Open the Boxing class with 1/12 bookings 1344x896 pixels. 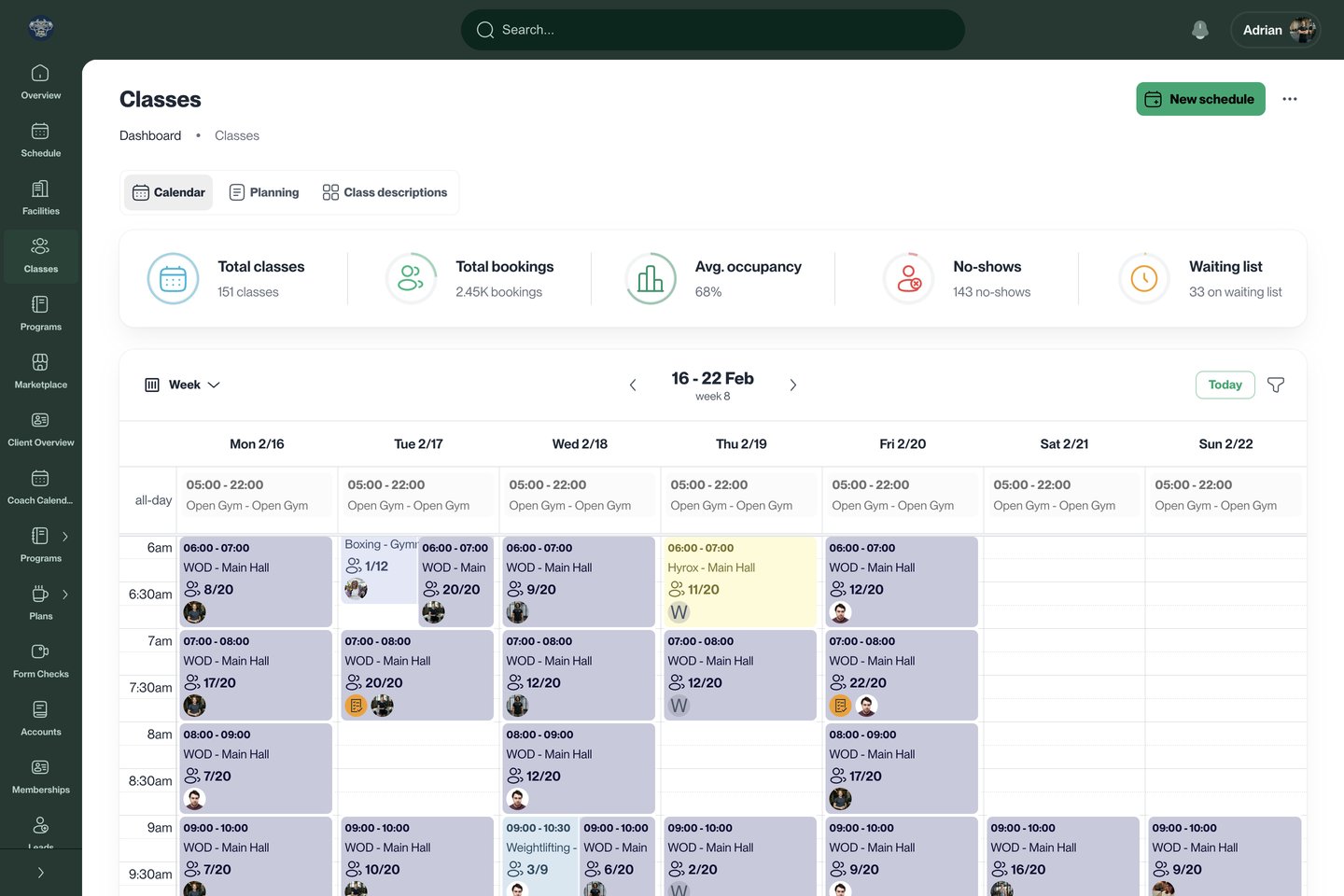pyautogui.click(x=379, y=569)
